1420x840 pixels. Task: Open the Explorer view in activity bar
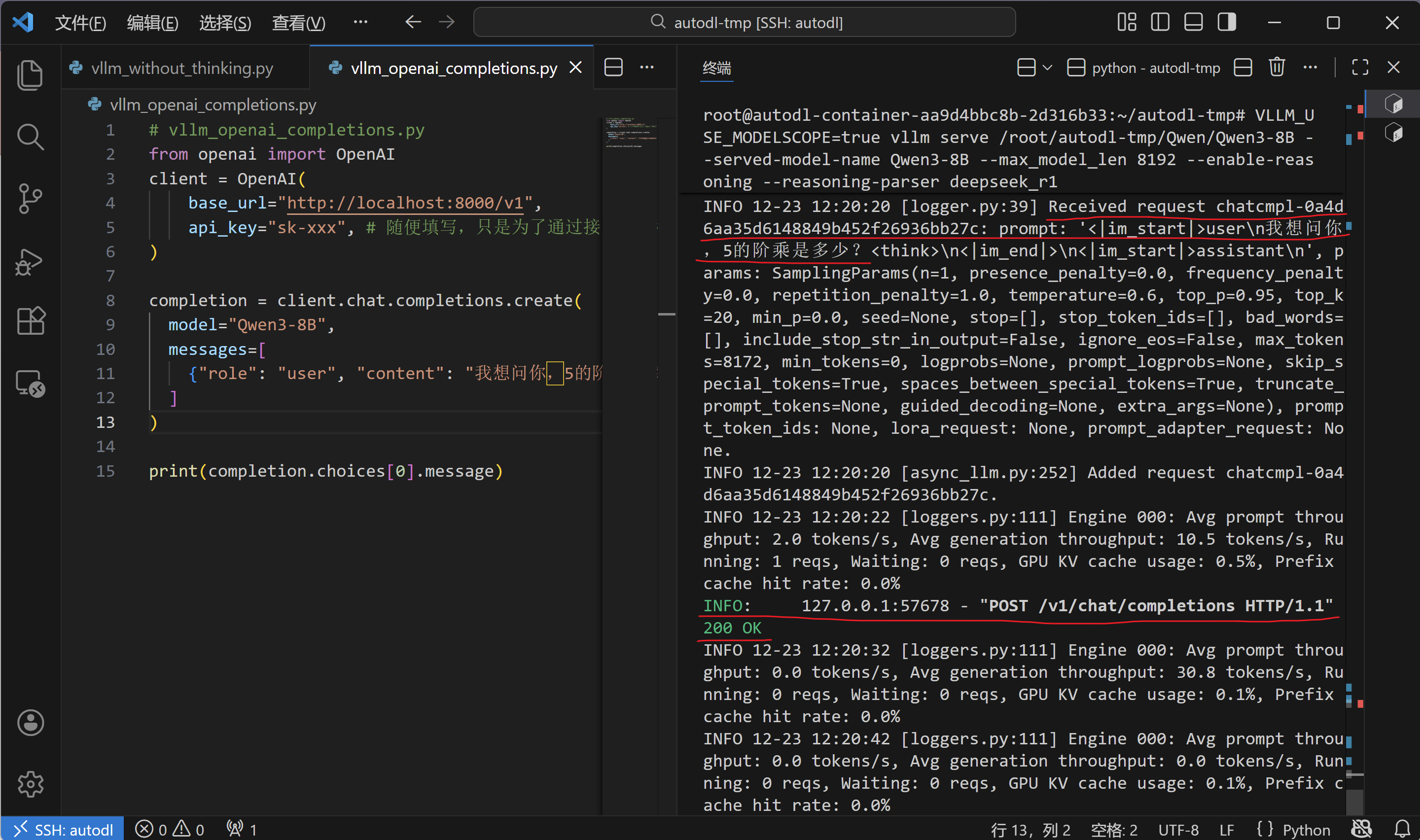tap(30, 75)
